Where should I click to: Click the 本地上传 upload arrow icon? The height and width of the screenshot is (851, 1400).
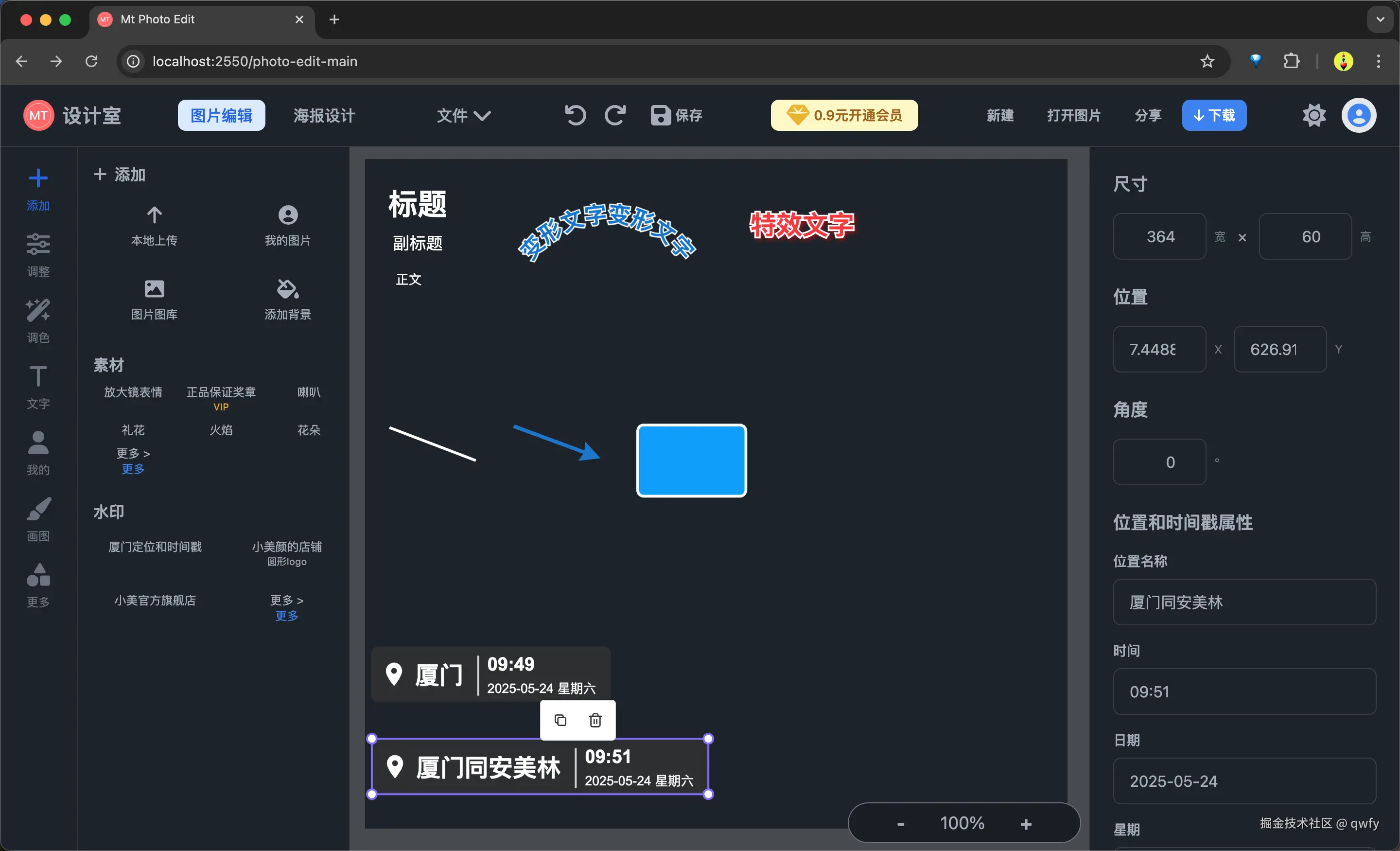(x=154, y=215)
